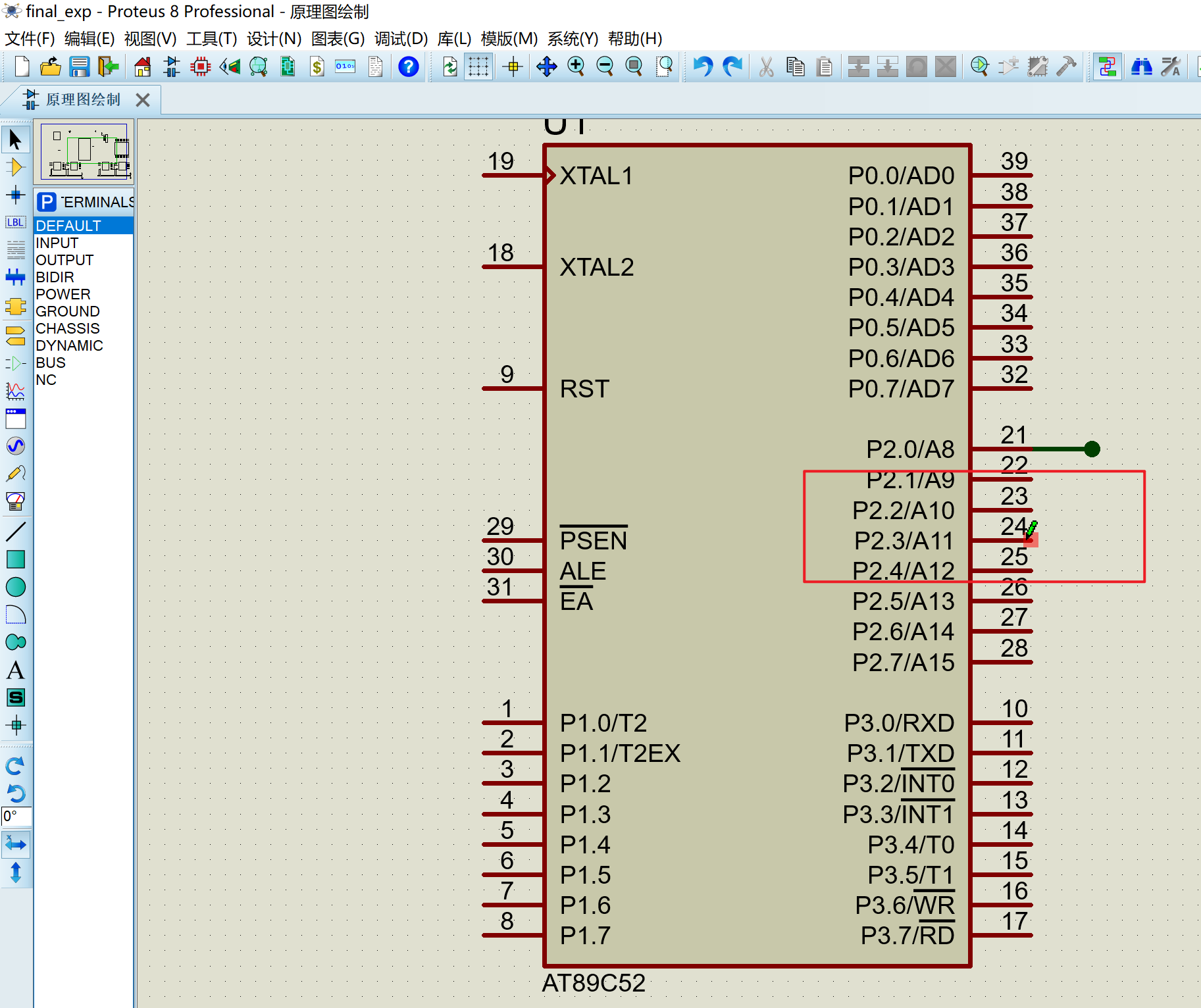Select the 2D Text (A) tool
Screen dimensions: 1201x1008
[16, 670]
